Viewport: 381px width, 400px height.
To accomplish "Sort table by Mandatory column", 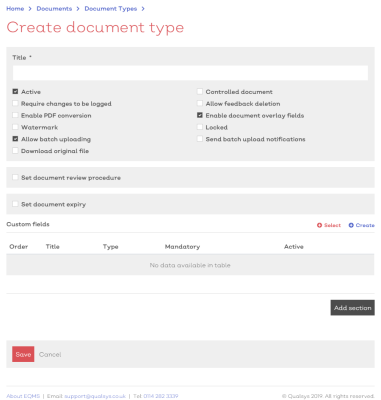I will [182, 247].
